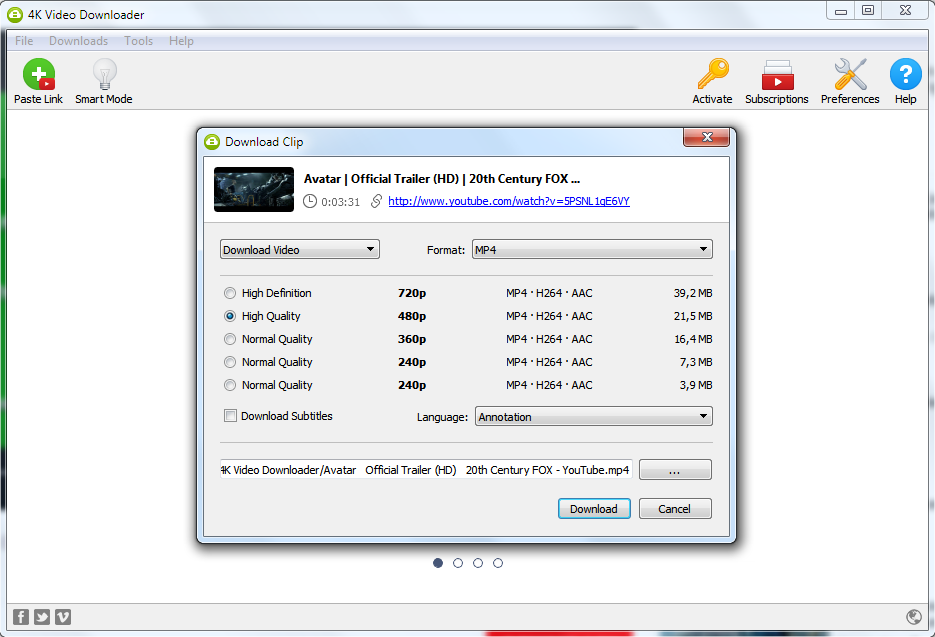Click the output file path field
The image size is (935, 637).
[x=426, y=470]
